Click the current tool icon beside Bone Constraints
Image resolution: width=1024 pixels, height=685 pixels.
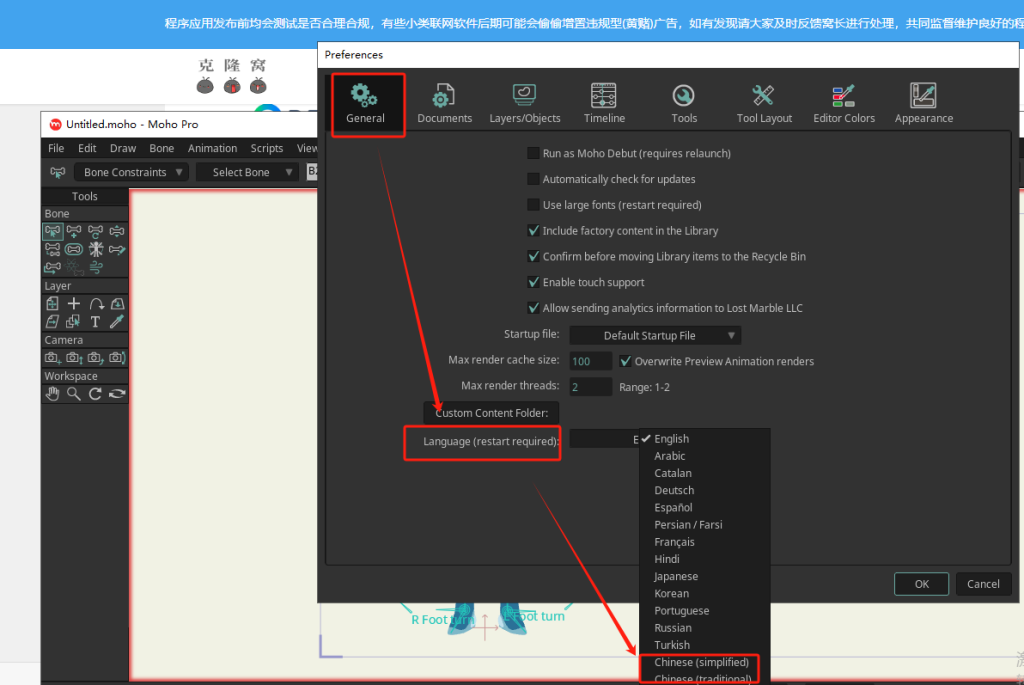point(57,172)
